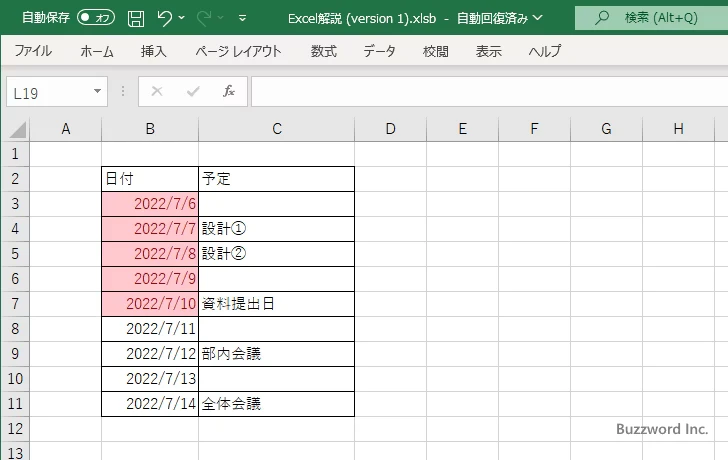Select the cell with 2022/7/6
This screenshot has width=728, height=460.
click(150, 204)
